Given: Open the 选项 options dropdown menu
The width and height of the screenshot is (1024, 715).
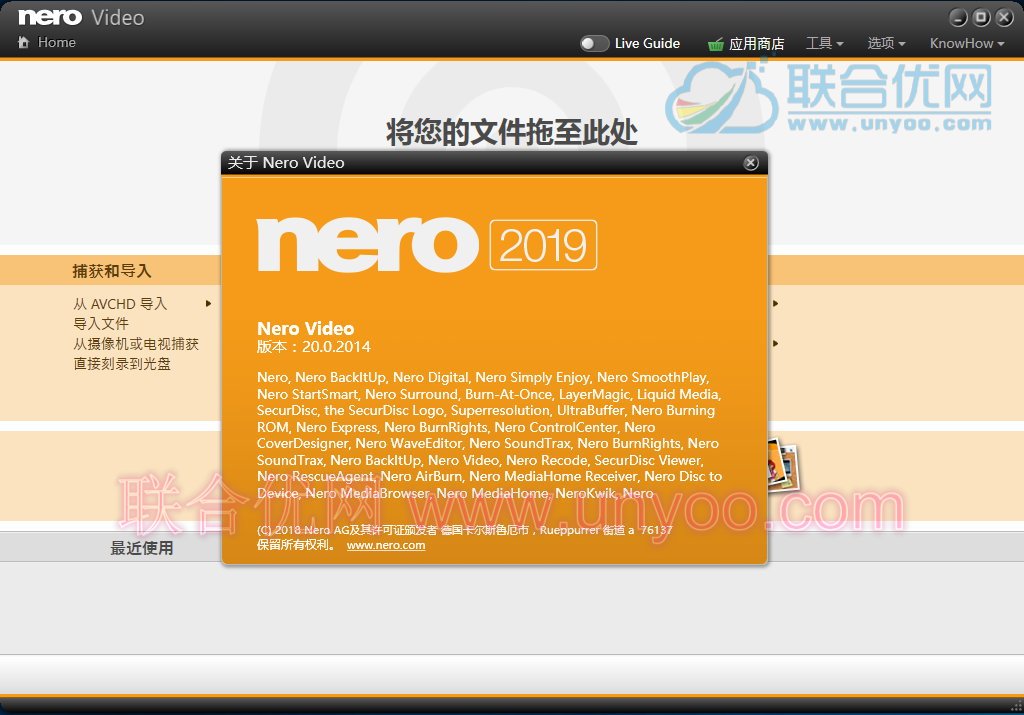Looking at the screenshot, I should (x=886, y=43).
